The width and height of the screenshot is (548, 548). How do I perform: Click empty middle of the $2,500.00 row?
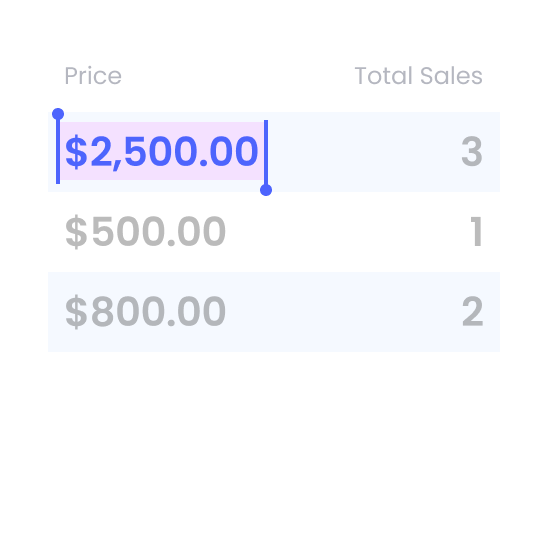[363, 152]
